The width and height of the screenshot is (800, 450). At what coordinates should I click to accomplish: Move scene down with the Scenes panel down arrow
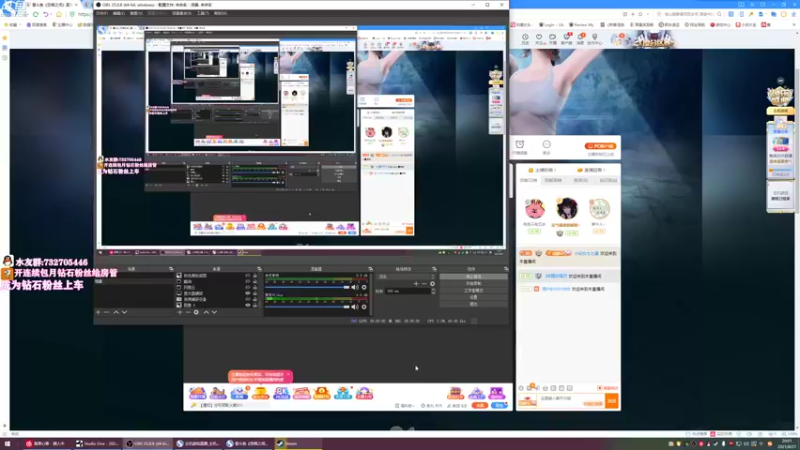click(124, 312)
